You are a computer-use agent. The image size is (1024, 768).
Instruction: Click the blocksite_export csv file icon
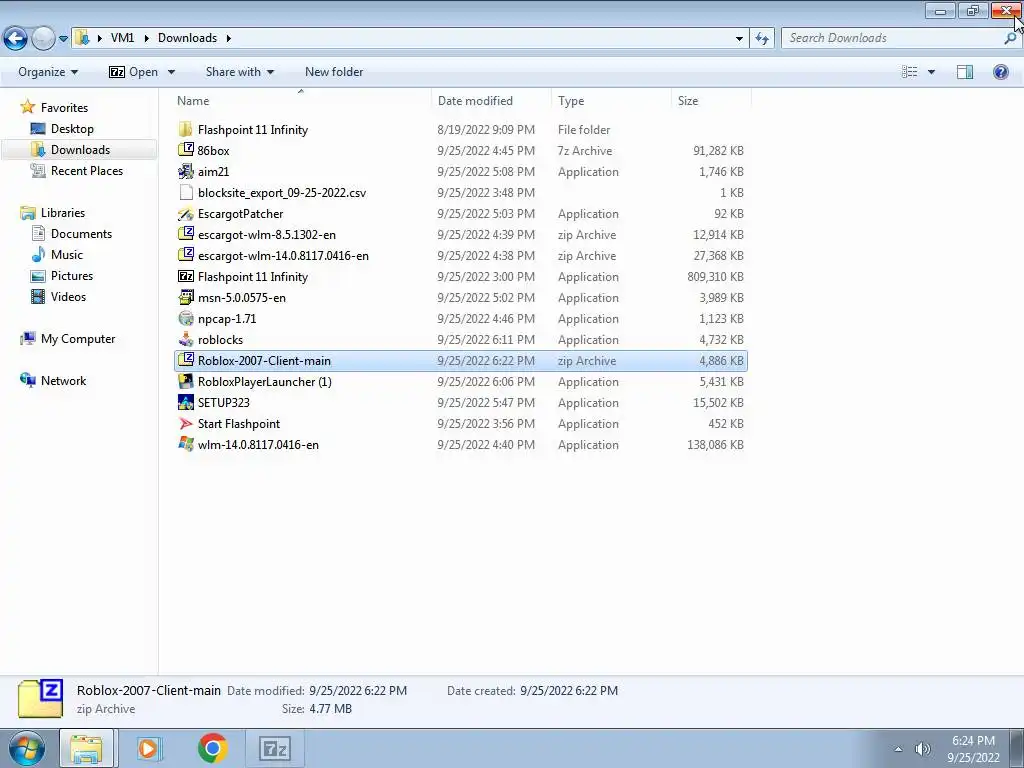pos(186,193)
